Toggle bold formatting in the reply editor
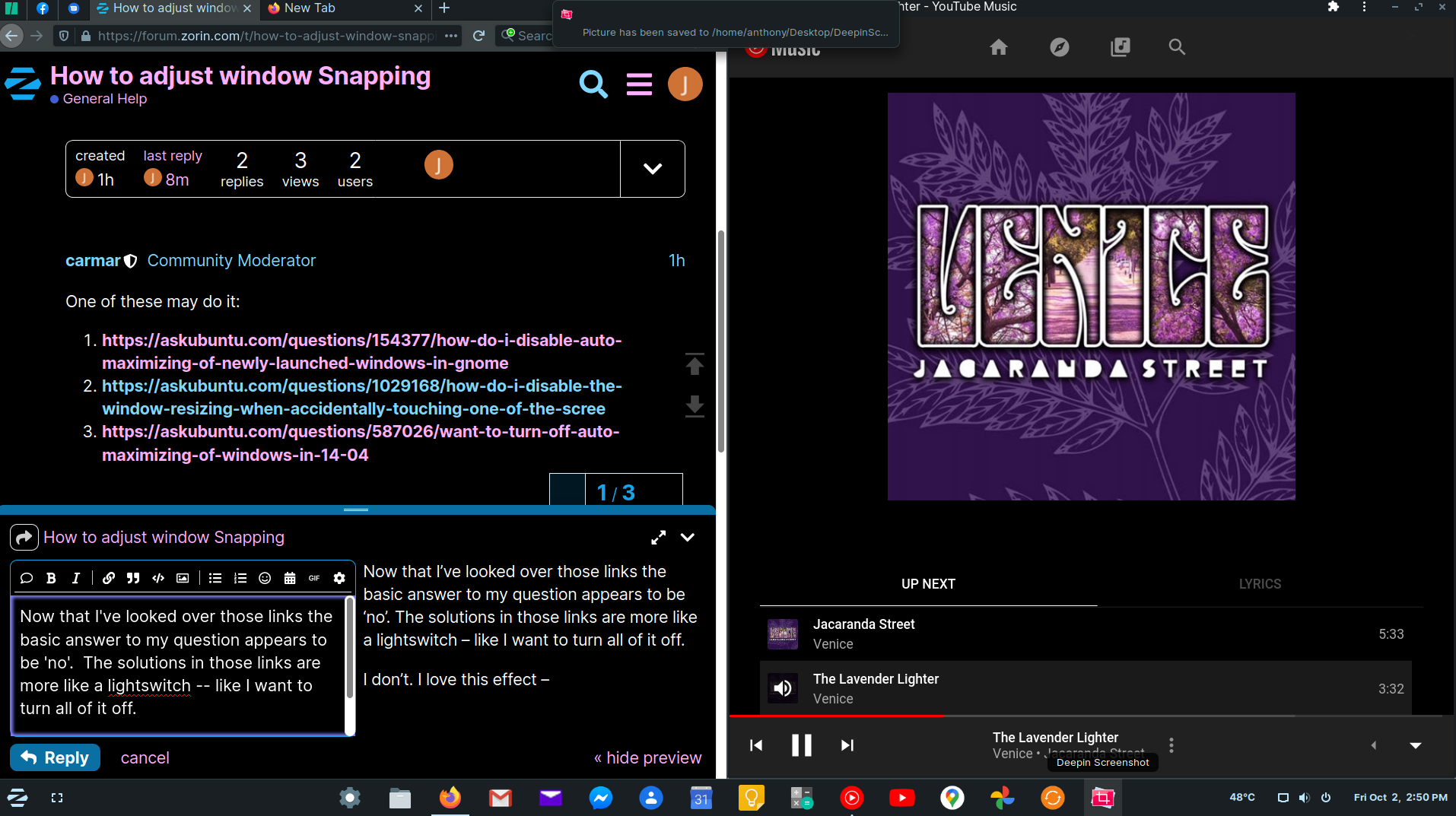This screenshot has width=1456, height=816. [x=51, y=578]
